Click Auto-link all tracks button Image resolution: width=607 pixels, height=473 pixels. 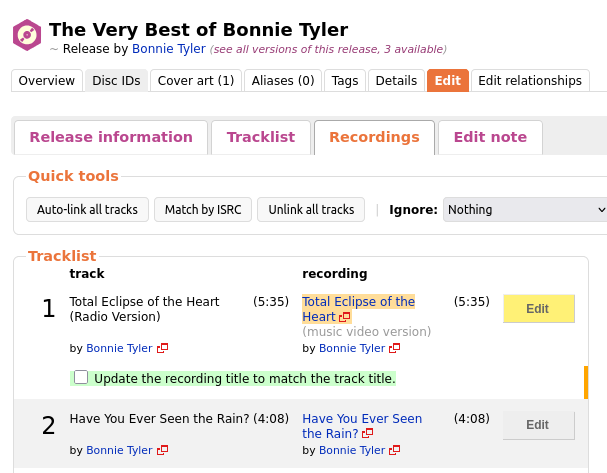click(x=87, y=209)
